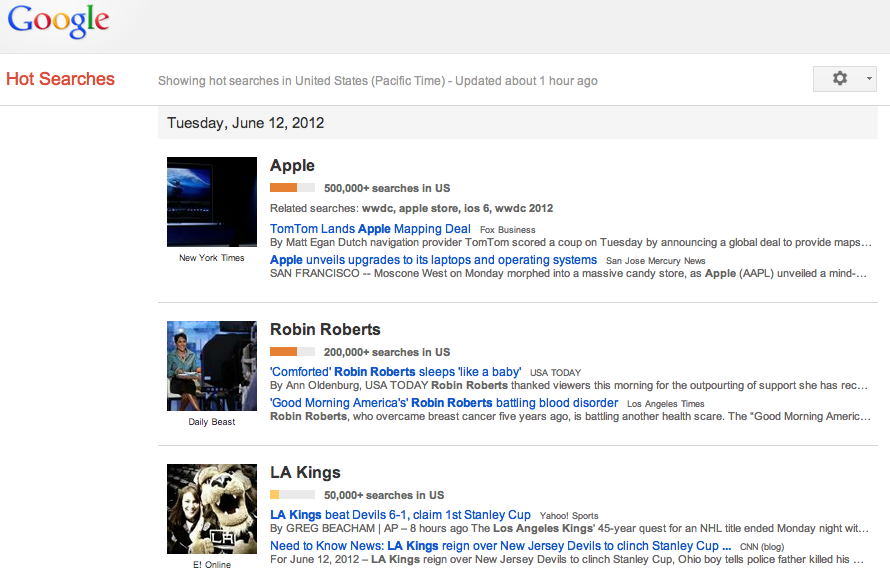
Task: Open 'TomTom Lands Apple Mapping Deal' article
Action: [x=370, y=229]
